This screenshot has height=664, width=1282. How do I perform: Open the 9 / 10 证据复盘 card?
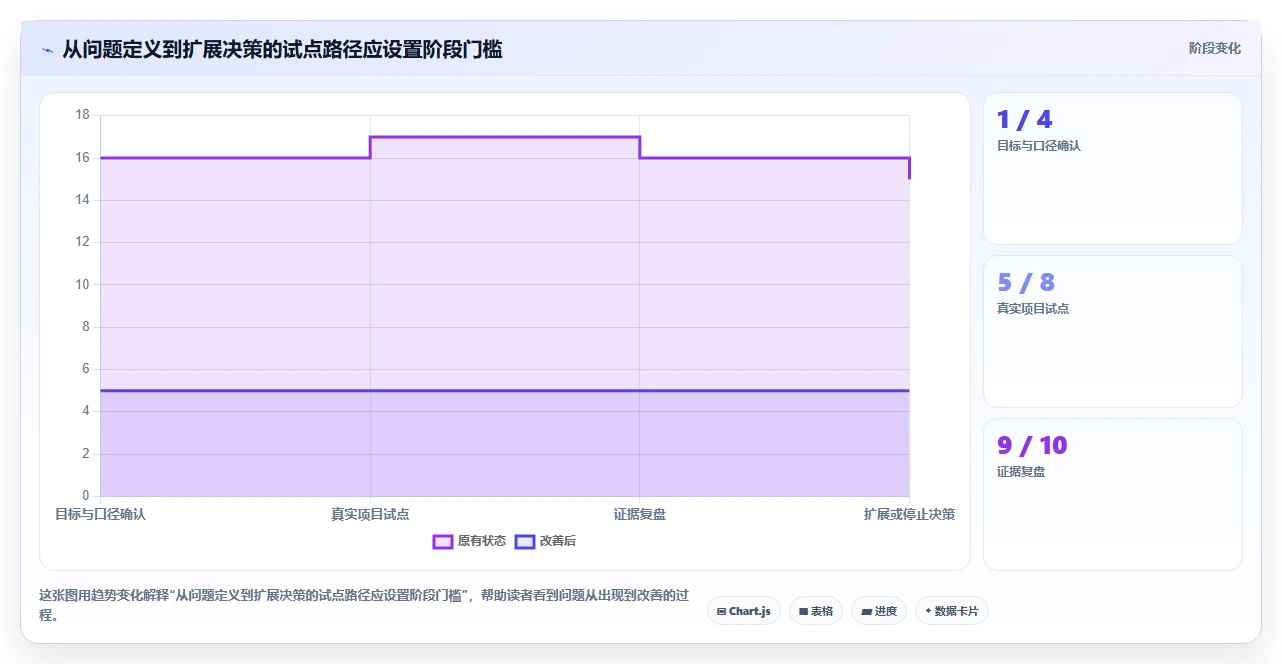[x=1113, y=495]
